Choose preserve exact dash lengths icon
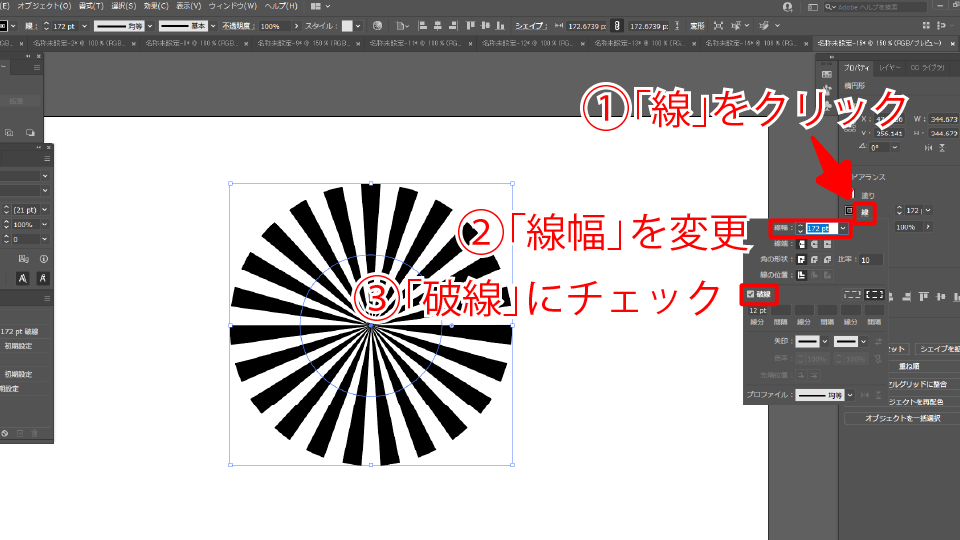 (852, 294)
